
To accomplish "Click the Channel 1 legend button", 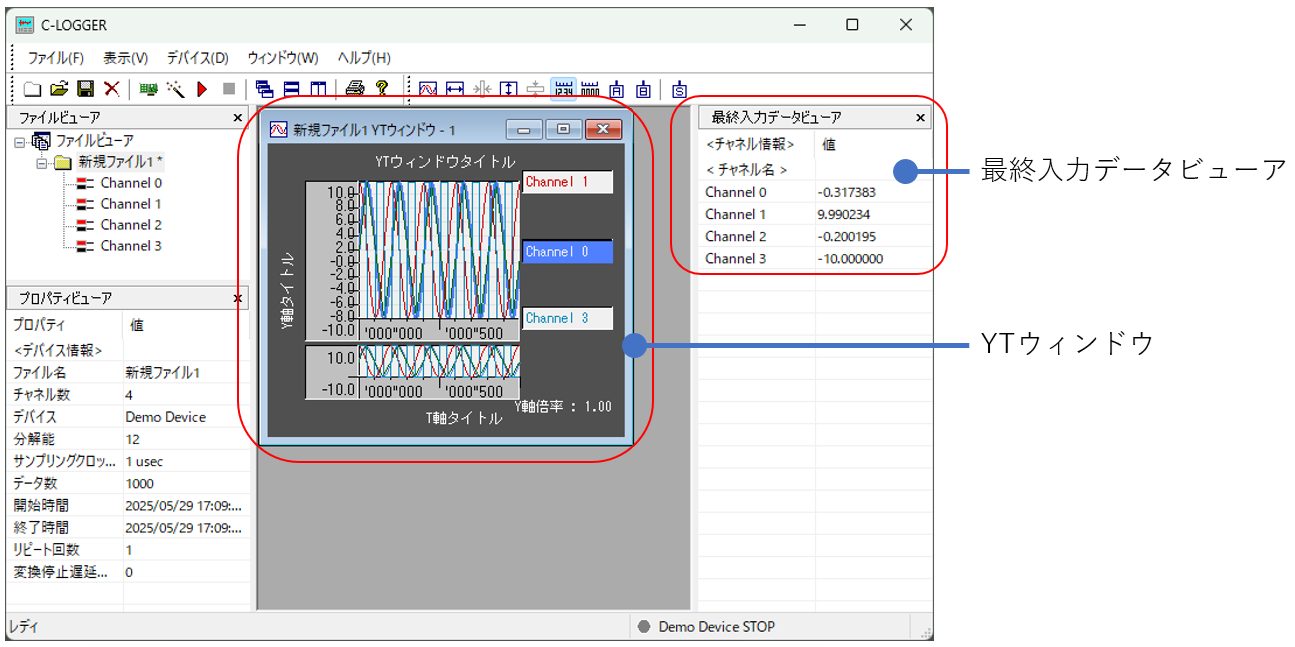I will 567,182.
